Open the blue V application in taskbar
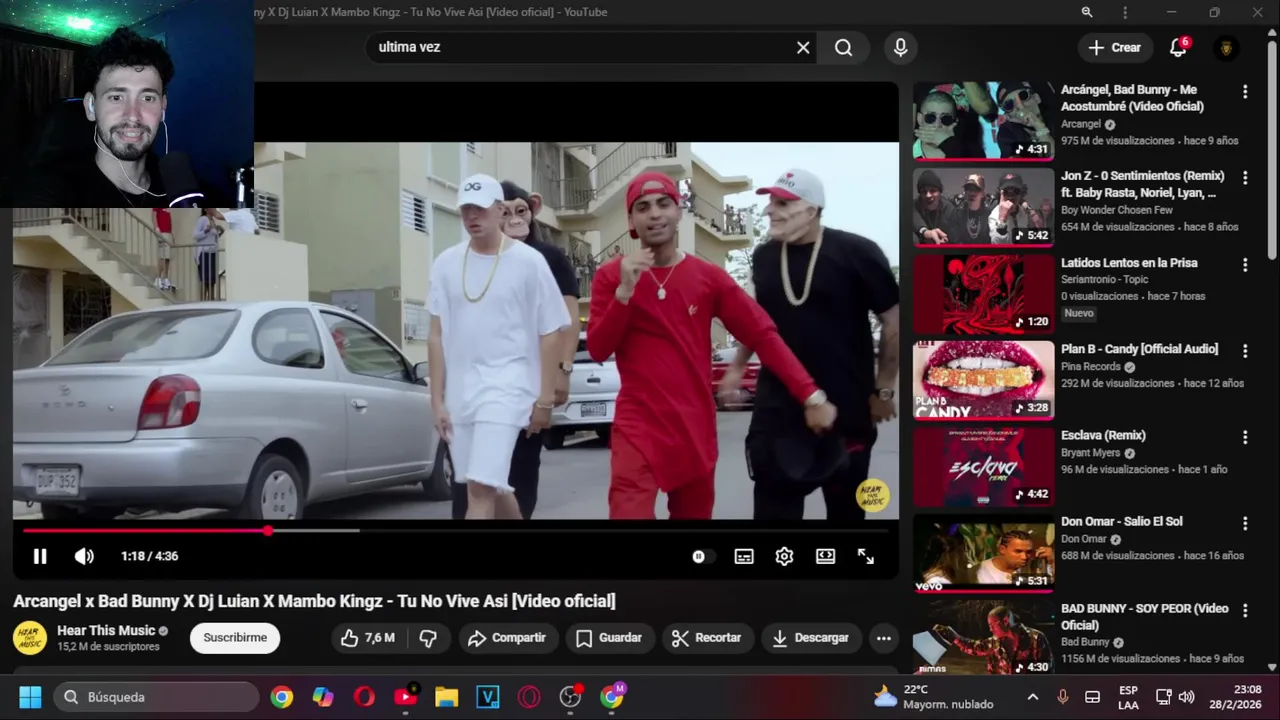 (x=488, y=697)
